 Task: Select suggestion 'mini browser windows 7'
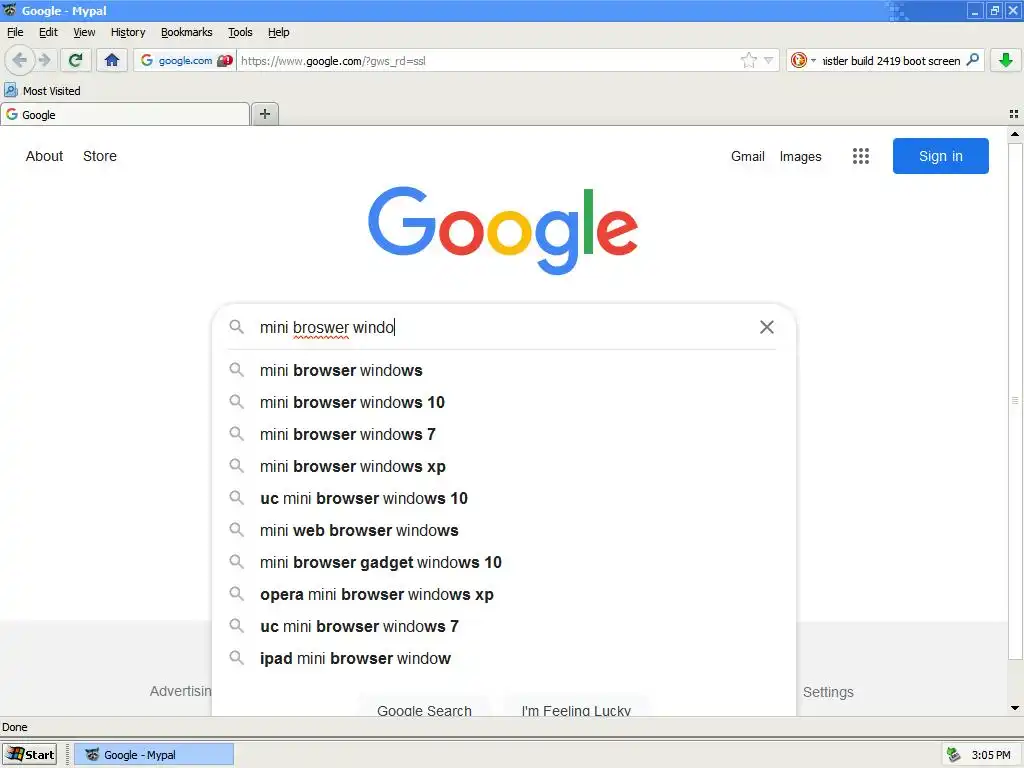tap(503, 434)
